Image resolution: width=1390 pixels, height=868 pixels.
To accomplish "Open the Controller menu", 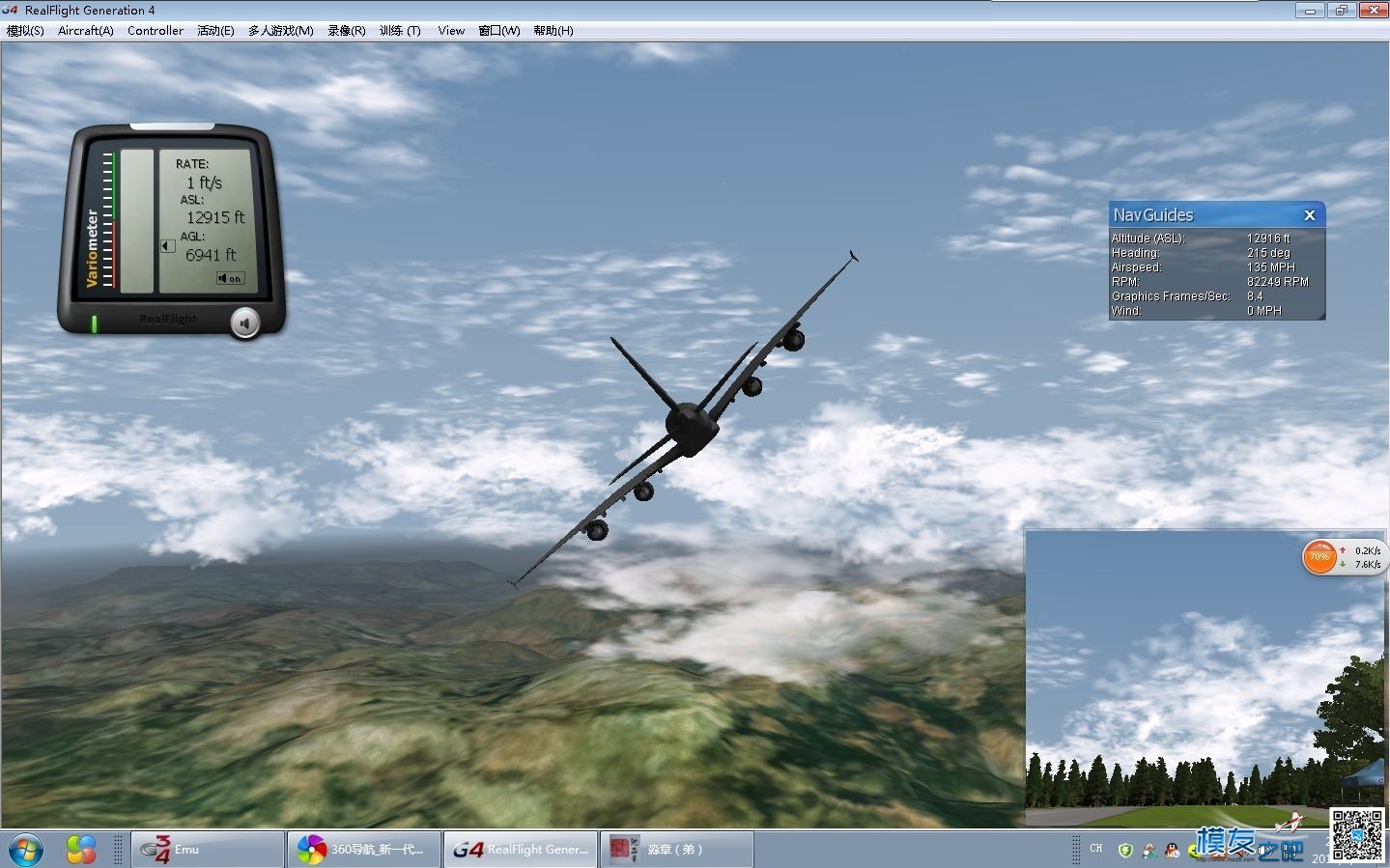I will point(155,31).
